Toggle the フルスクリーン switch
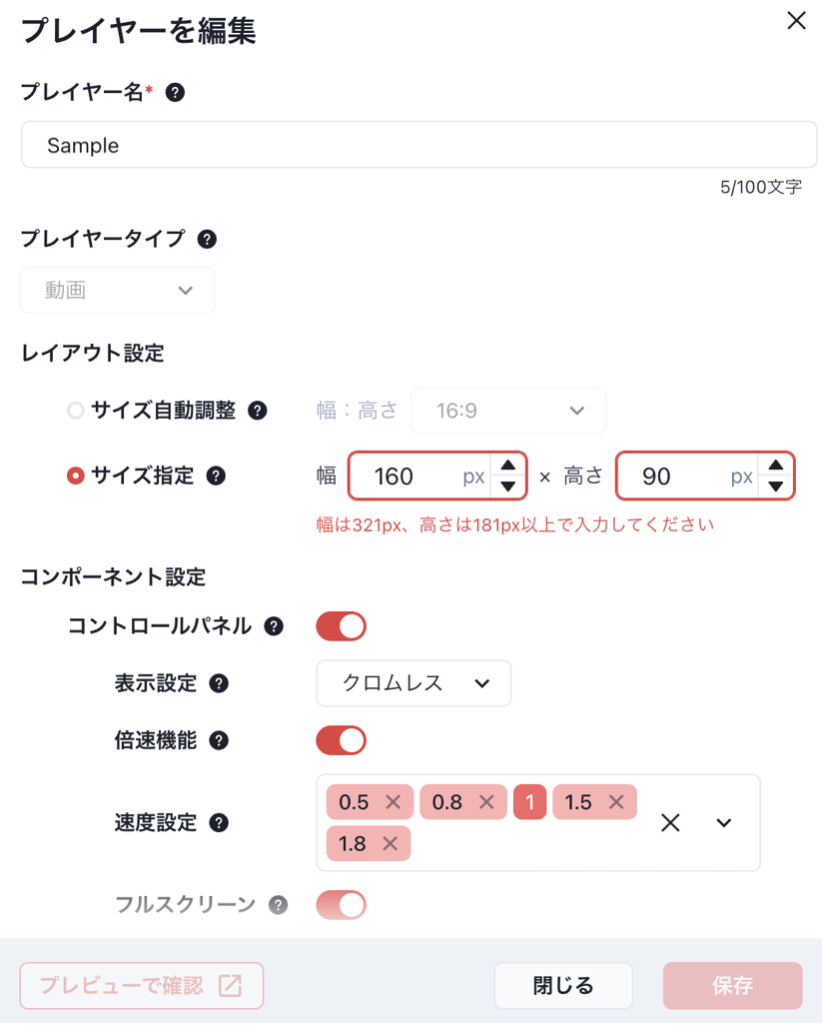This screenshot has height=1028, width=824. 341,905
